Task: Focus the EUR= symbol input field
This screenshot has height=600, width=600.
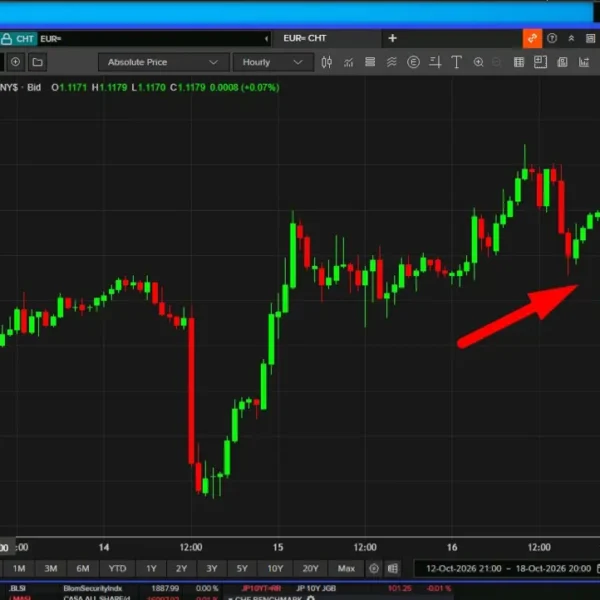Action: tap(151, 39)
